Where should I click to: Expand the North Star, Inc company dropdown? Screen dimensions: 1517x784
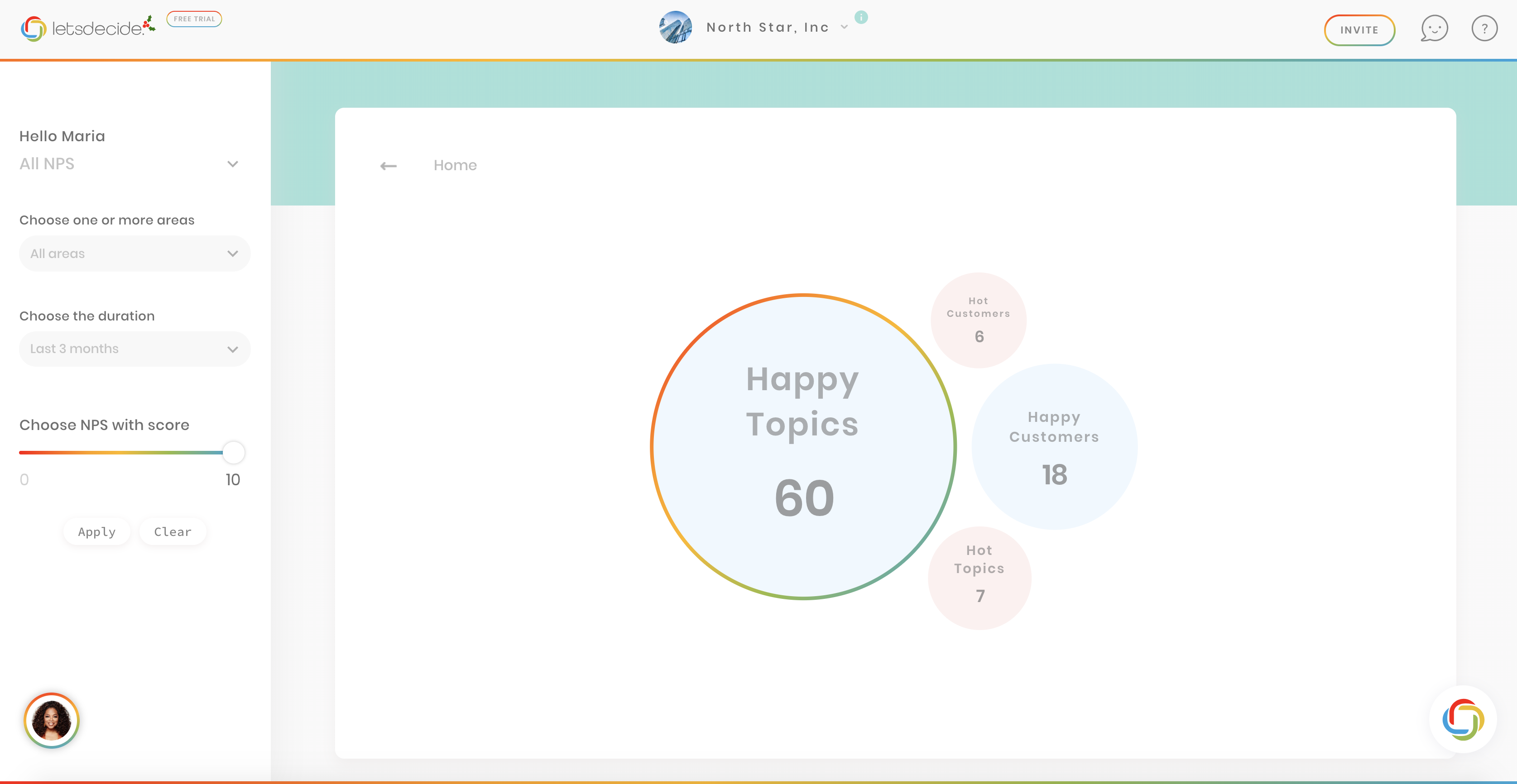point(844,27)
